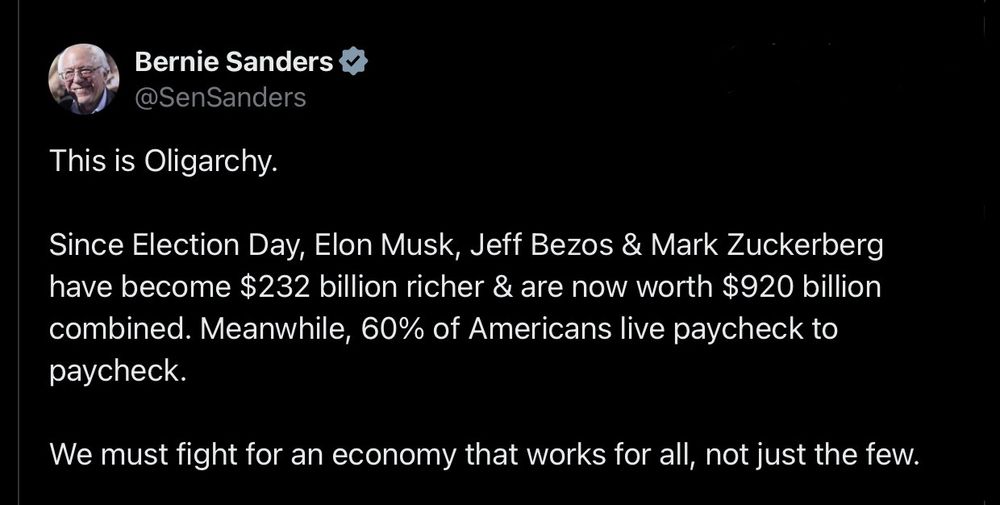1000x505 pixels.
Task: Open the @SenSanders handle link
Action: point(221,98)
